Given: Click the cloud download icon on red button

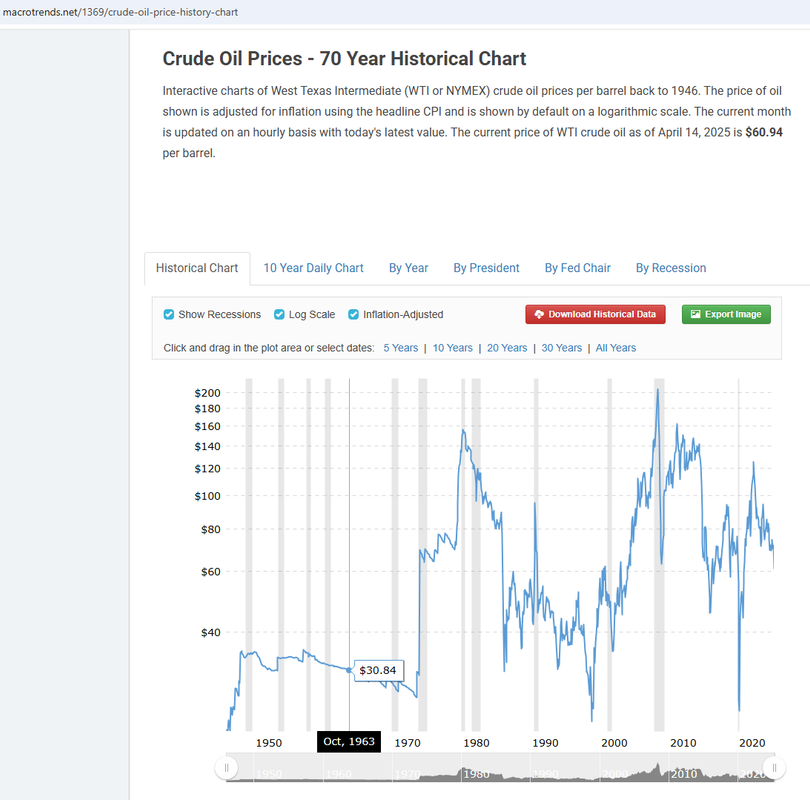Looking at the screenshot, I should tap(539, 314).
